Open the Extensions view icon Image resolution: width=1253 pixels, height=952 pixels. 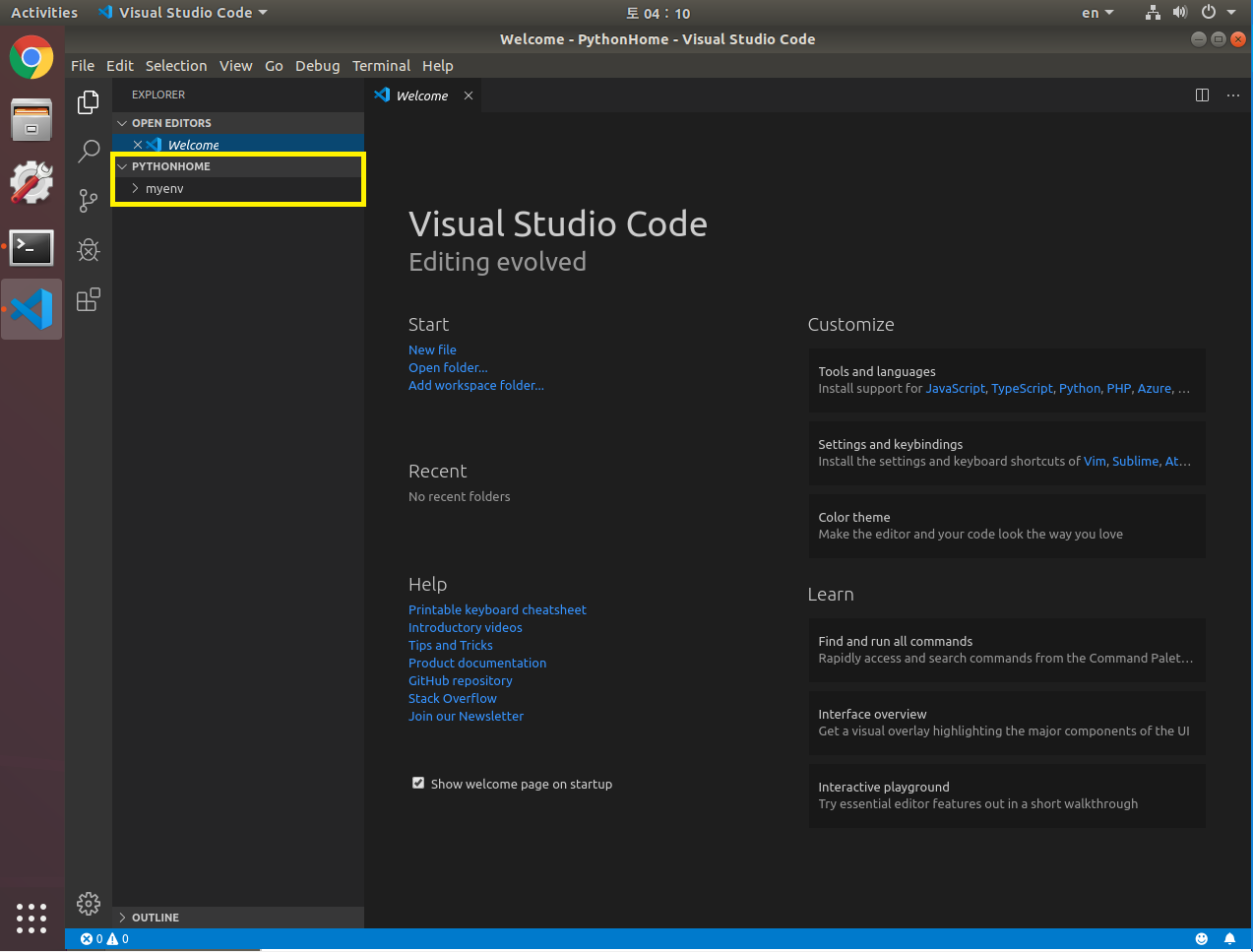(x=89, y=299)
